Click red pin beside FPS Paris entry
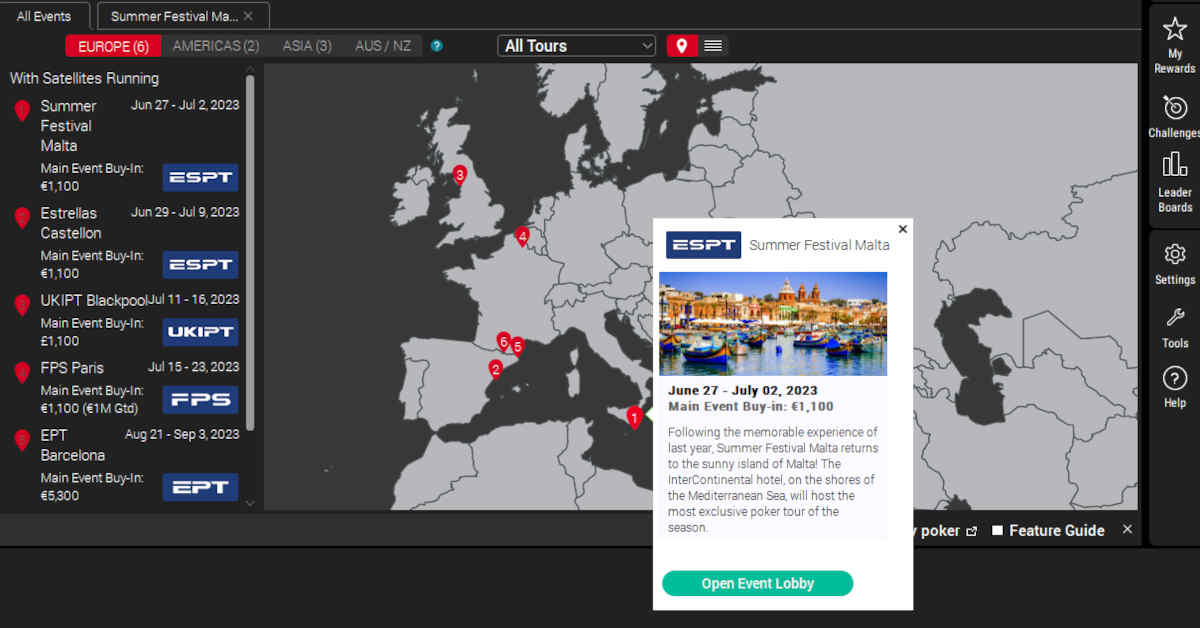The image size is (1200, 628). click(x=22, y=372)
